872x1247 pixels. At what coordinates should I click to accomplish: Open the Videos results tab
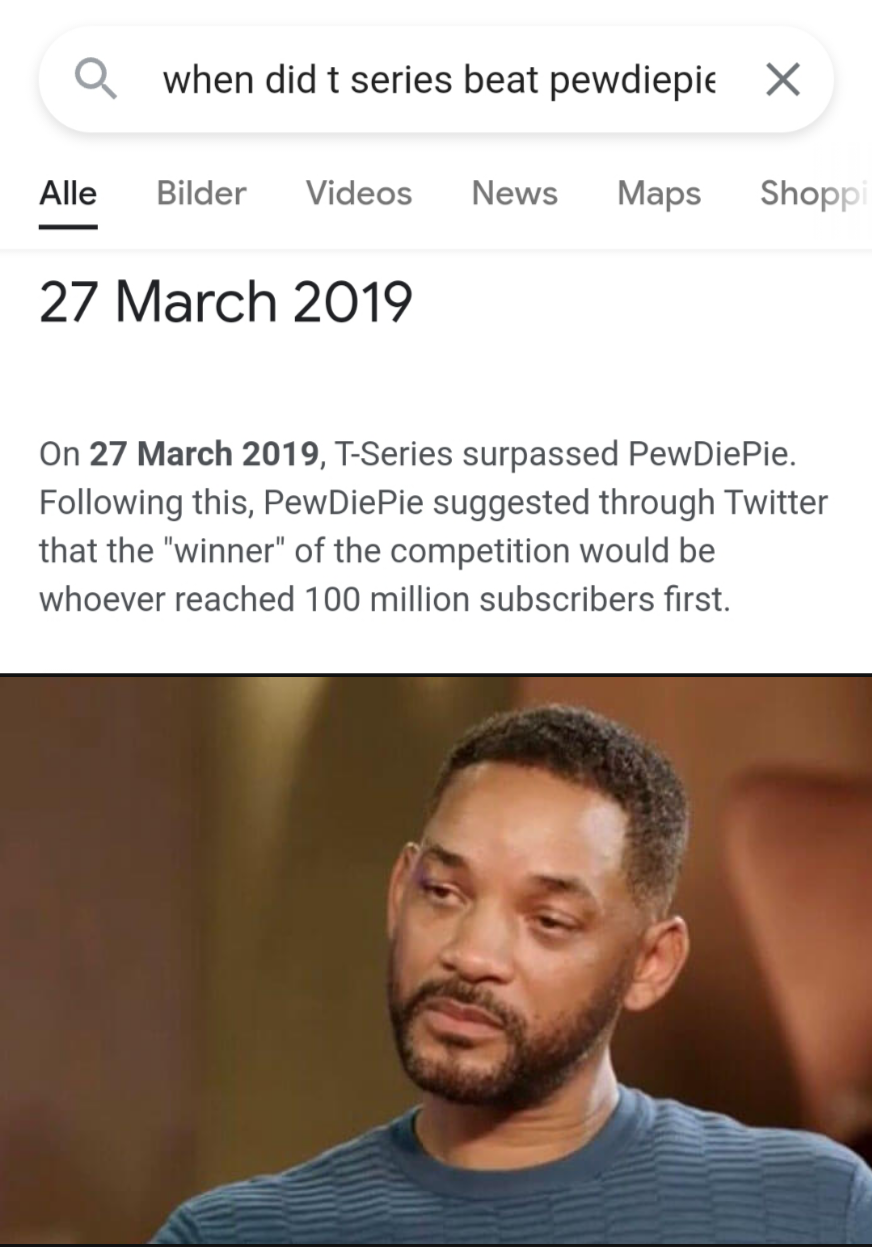coord(358,192)
